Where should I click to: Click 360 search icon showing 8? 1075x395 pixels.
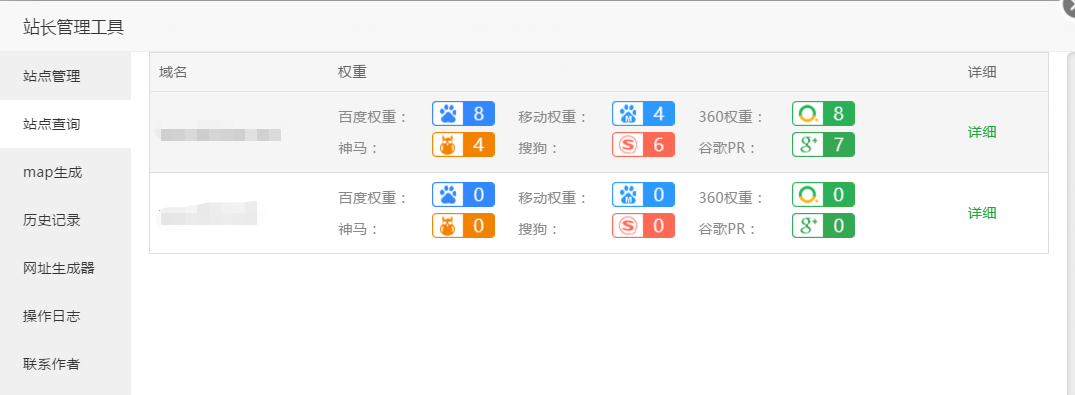click(808, 114)
